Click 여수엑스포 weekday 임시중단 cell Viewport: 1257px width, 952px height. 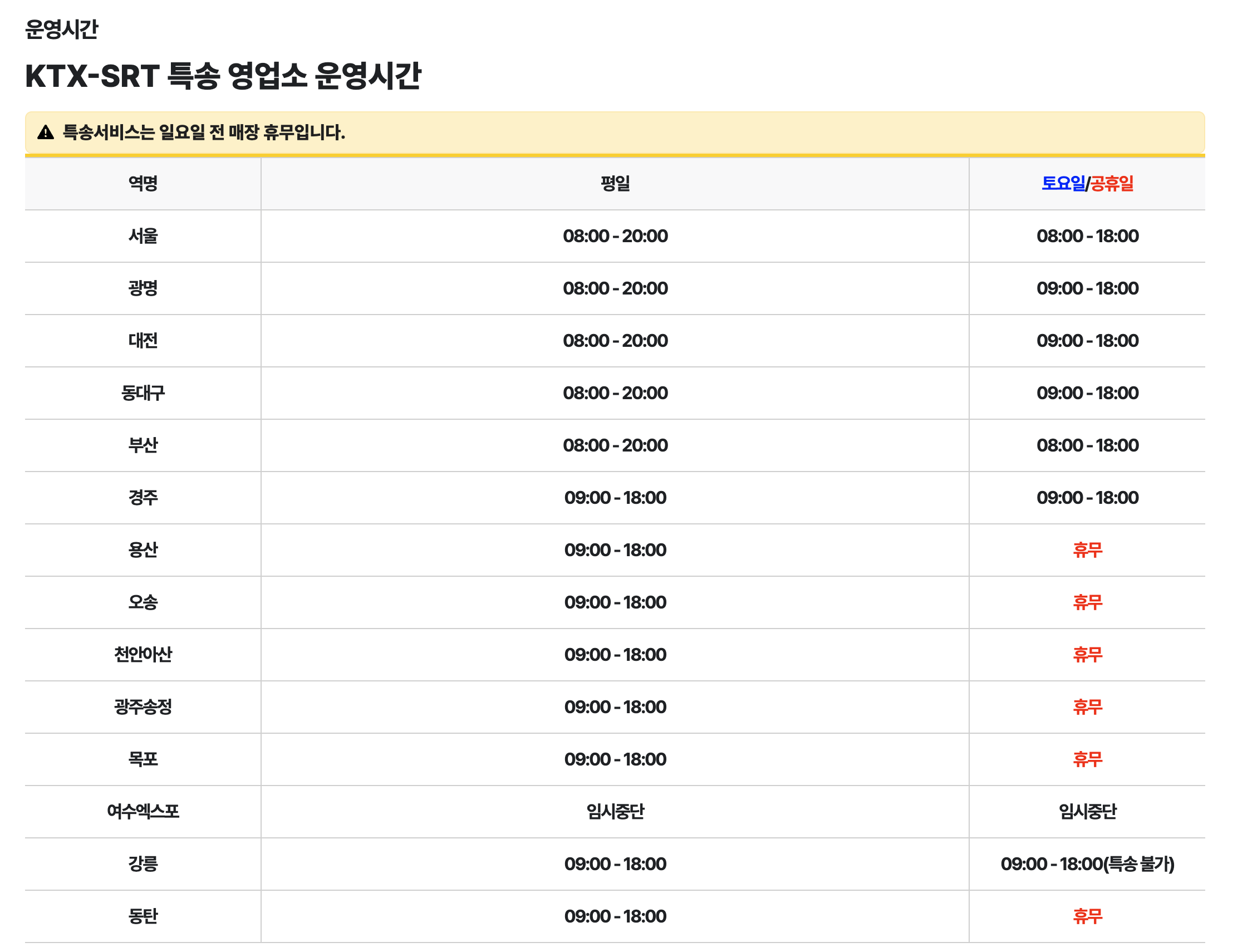tap(615, 812)
